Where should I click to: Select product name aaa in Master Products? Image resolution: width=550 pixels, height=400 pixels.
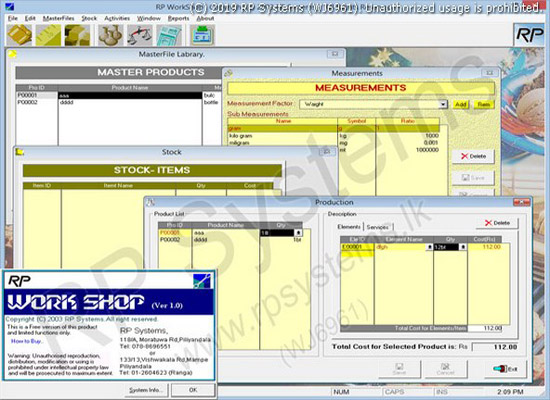[x=130, y=95]
